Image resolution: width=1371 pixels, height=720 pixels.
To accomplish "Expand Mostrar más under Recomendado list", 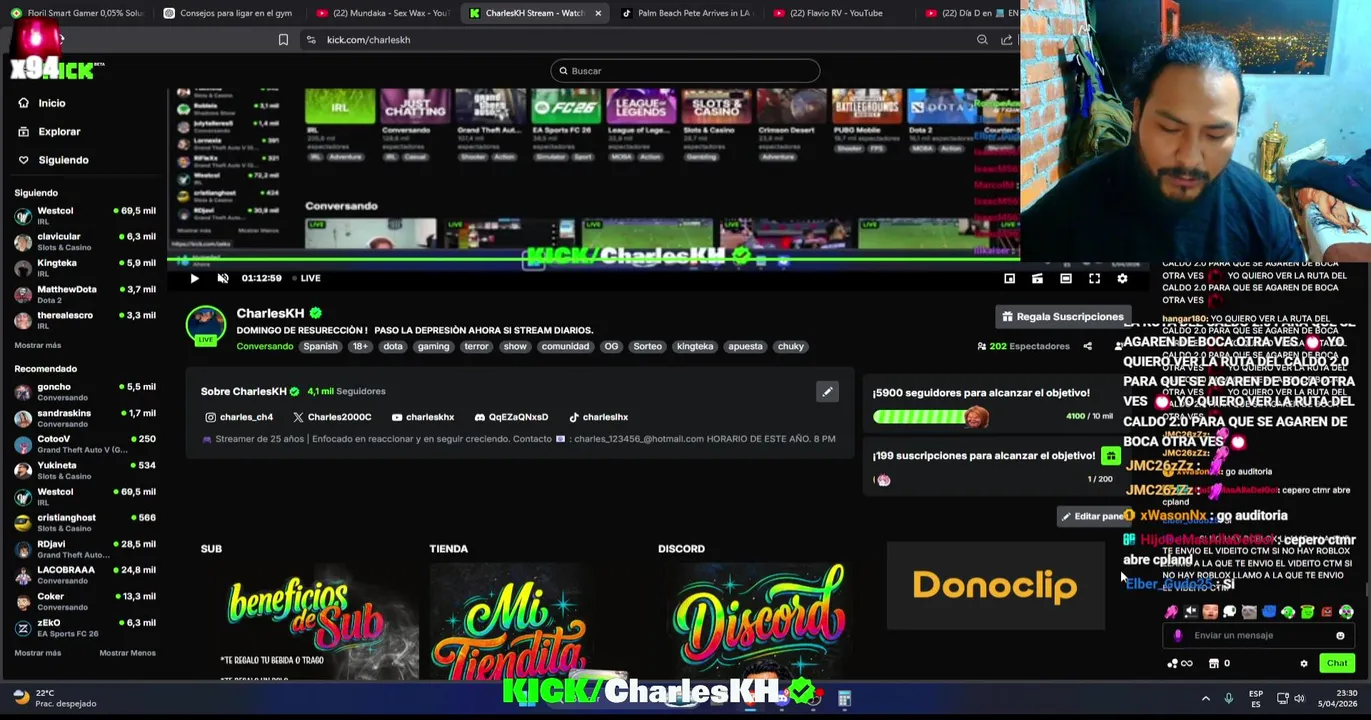I will (x=38, y=653).
